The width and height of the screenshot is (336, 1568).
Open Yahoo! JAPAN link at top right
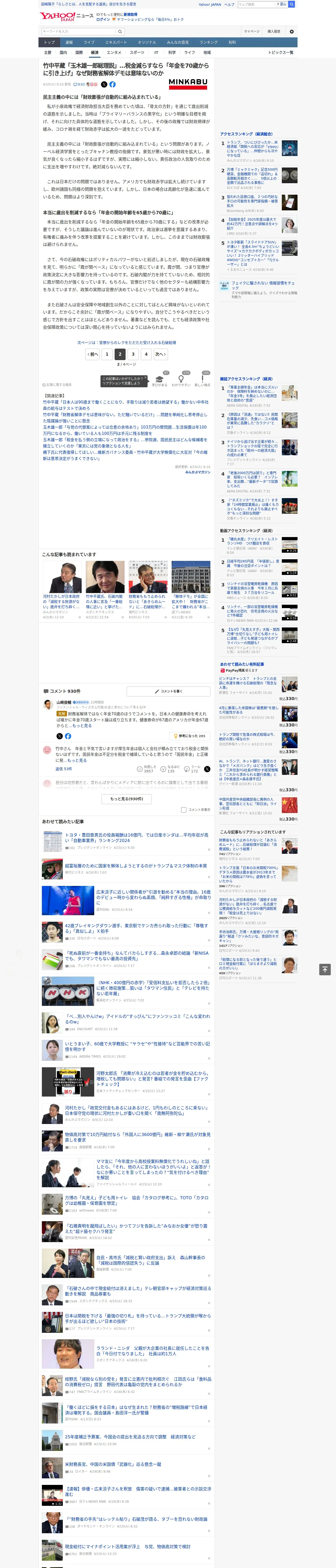point(210,4)
